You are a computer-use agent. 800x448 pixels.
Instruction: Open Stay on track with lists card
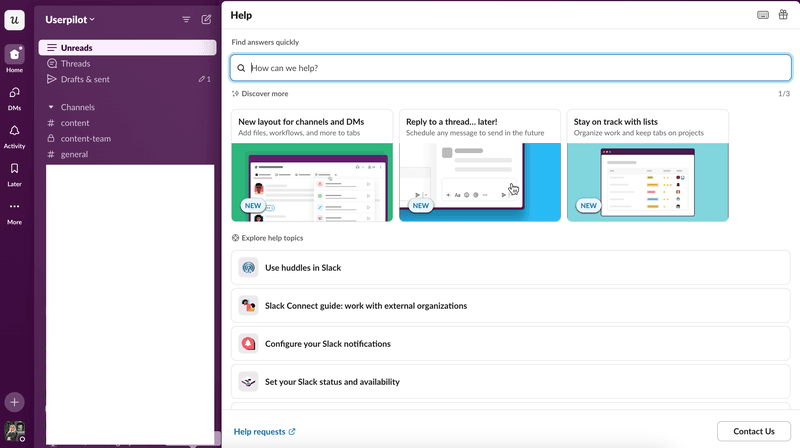(647, 165)
